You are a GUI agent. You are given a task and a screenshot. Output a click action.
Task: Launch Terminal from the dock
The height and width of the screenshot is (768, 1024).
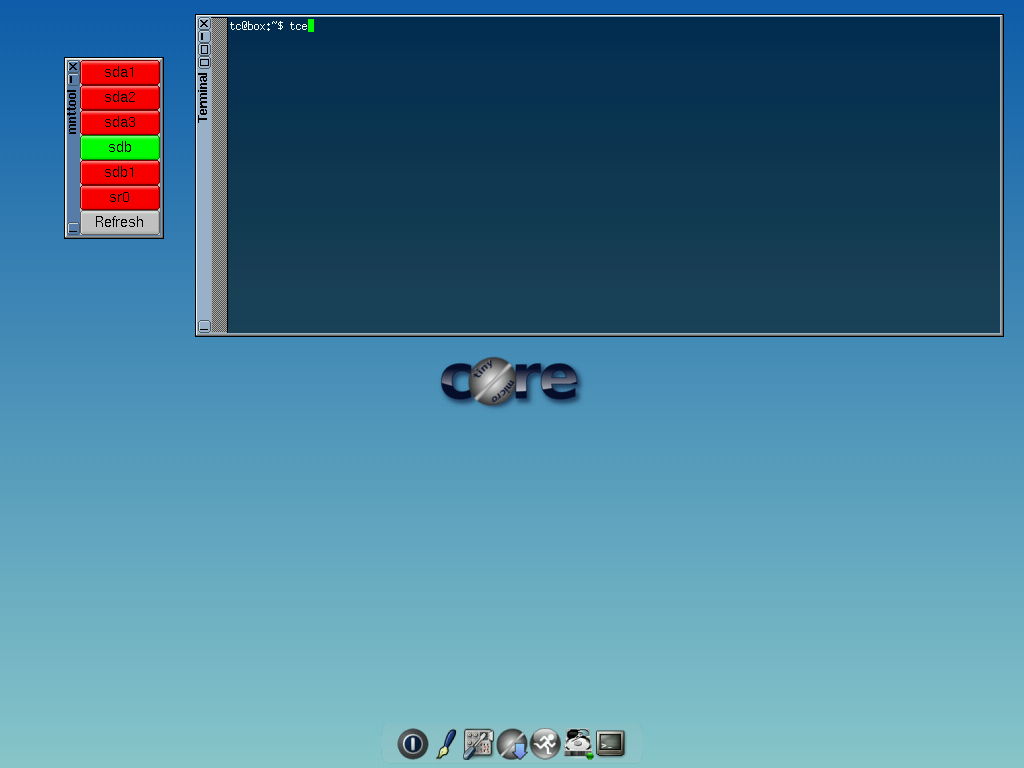(x=610, y=743)
